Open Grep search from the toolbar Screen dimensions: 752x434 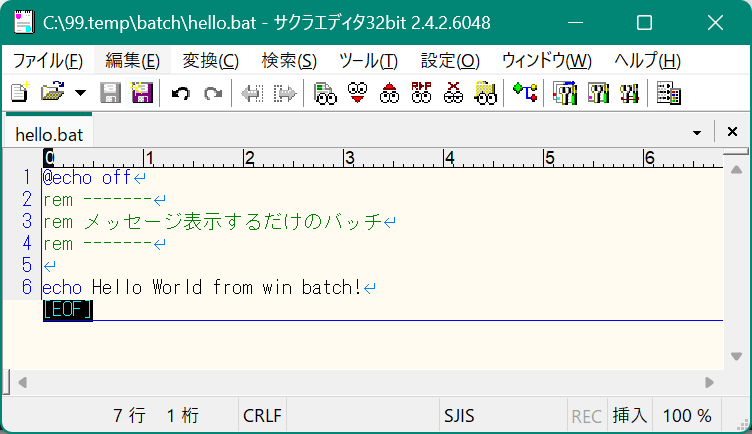coord(486,94)
